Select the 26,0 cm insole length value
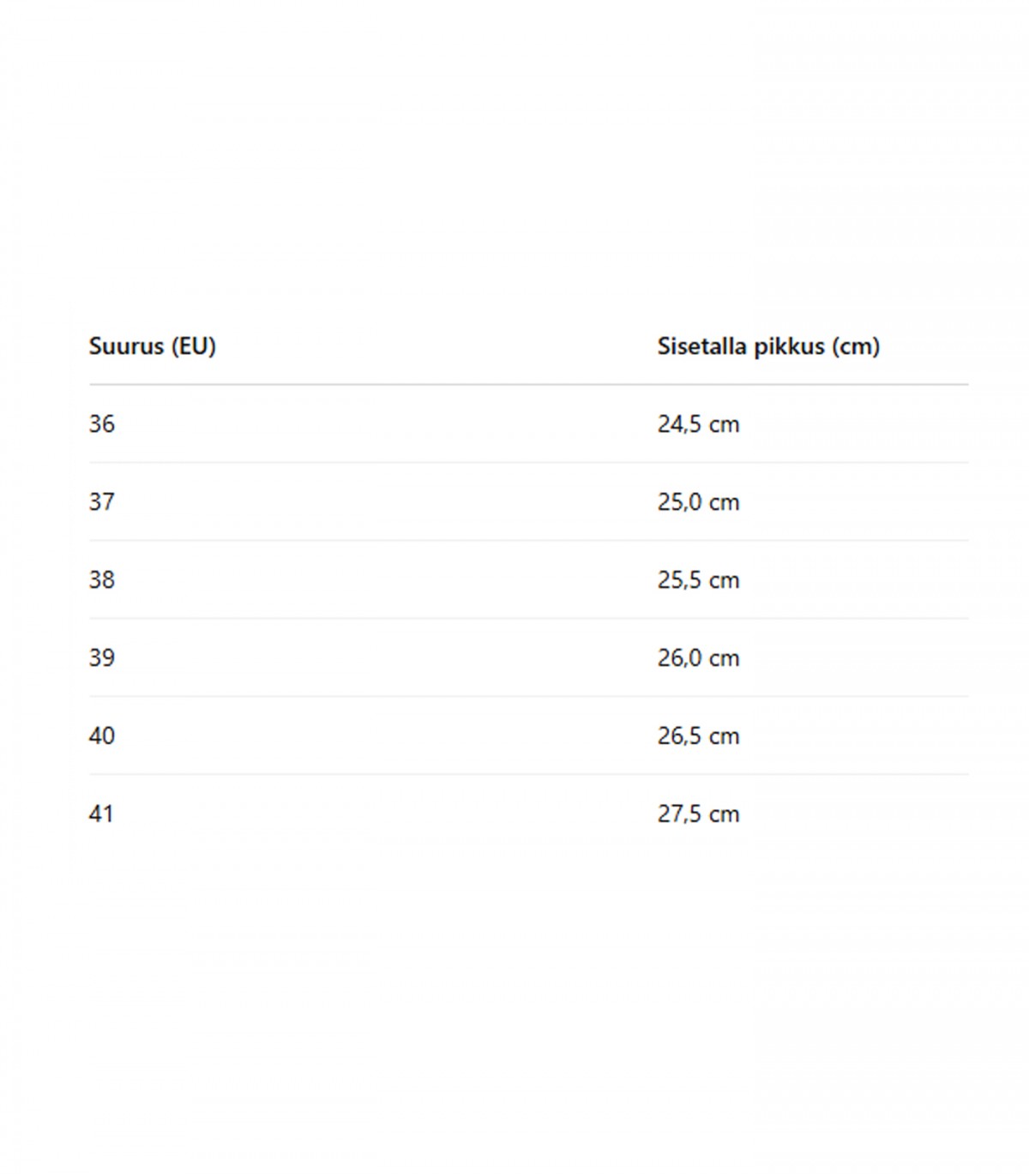 [x=698, y=658]
